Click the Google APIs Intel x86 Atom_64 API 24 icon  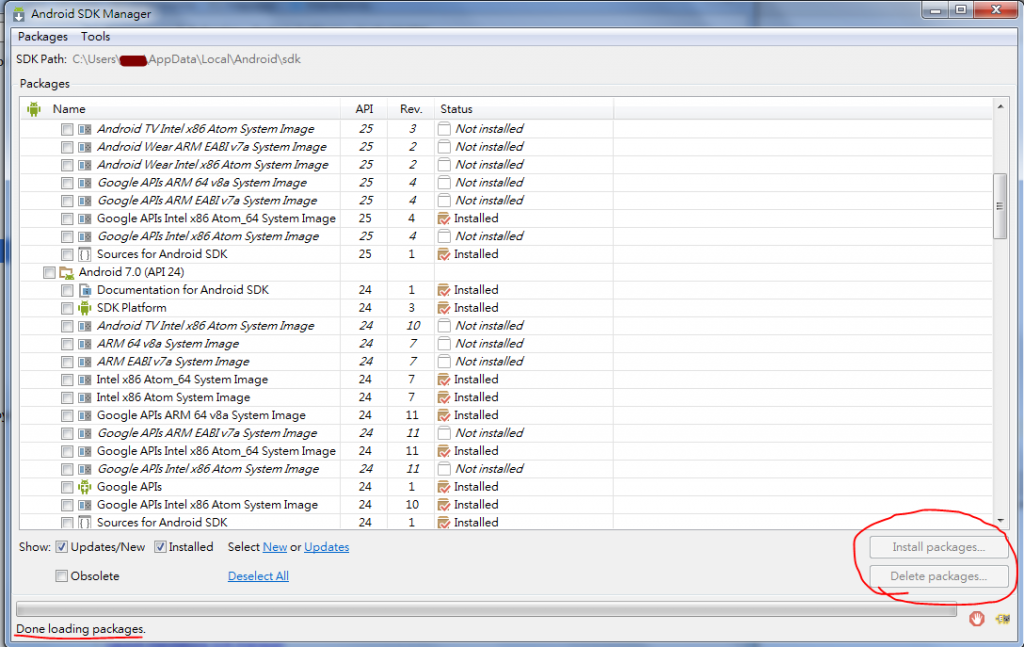tap(85, 451)
